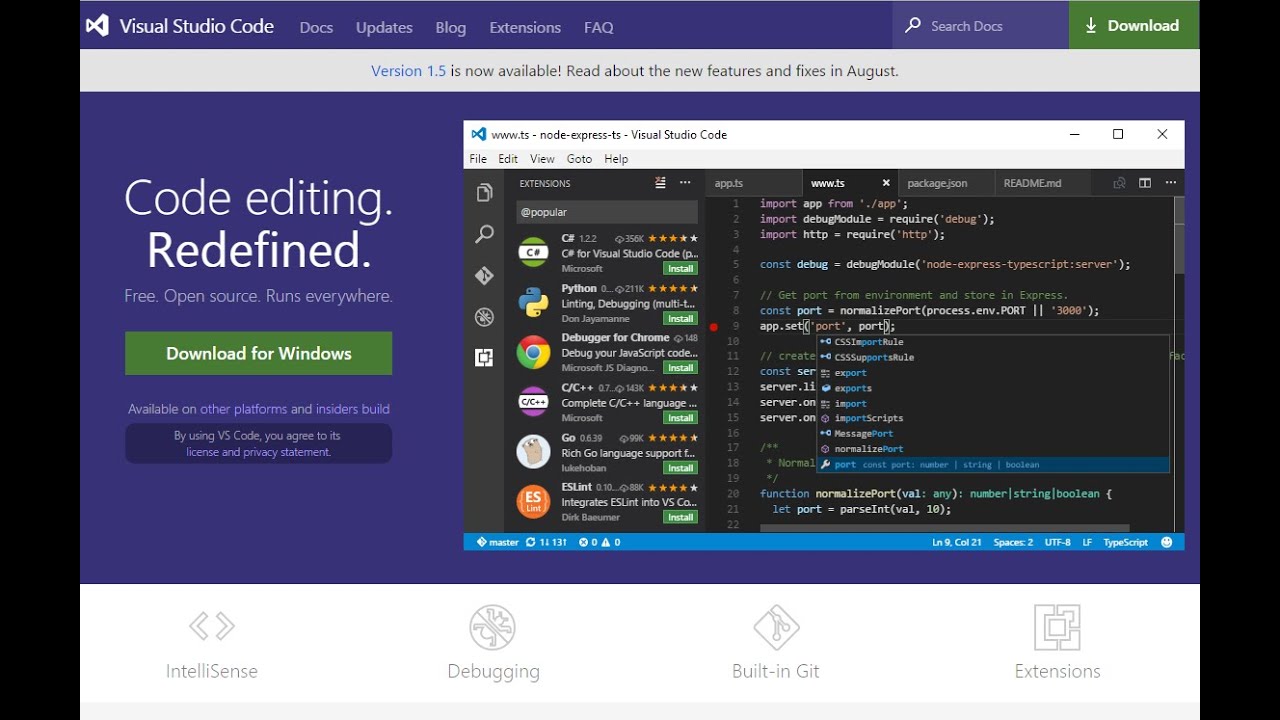Click the IntelliSense feature icon
Image resolution: width=1280 pixels, height=720 pixels.
pos(212,627)
